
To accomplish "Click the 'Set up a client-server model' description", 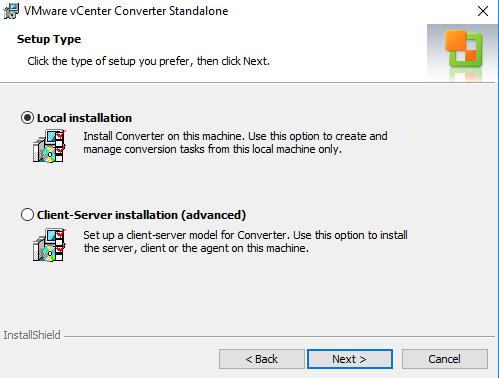I will [245, 235].
